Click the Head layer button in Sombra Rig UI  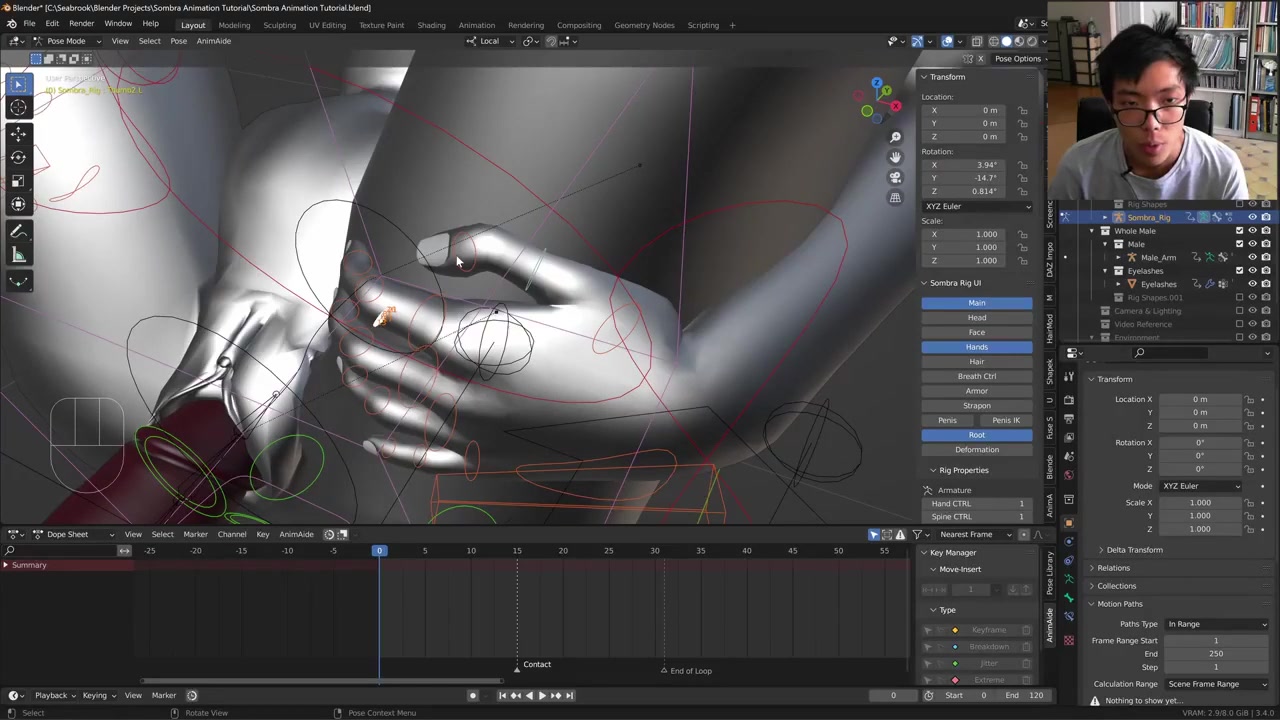976,318
